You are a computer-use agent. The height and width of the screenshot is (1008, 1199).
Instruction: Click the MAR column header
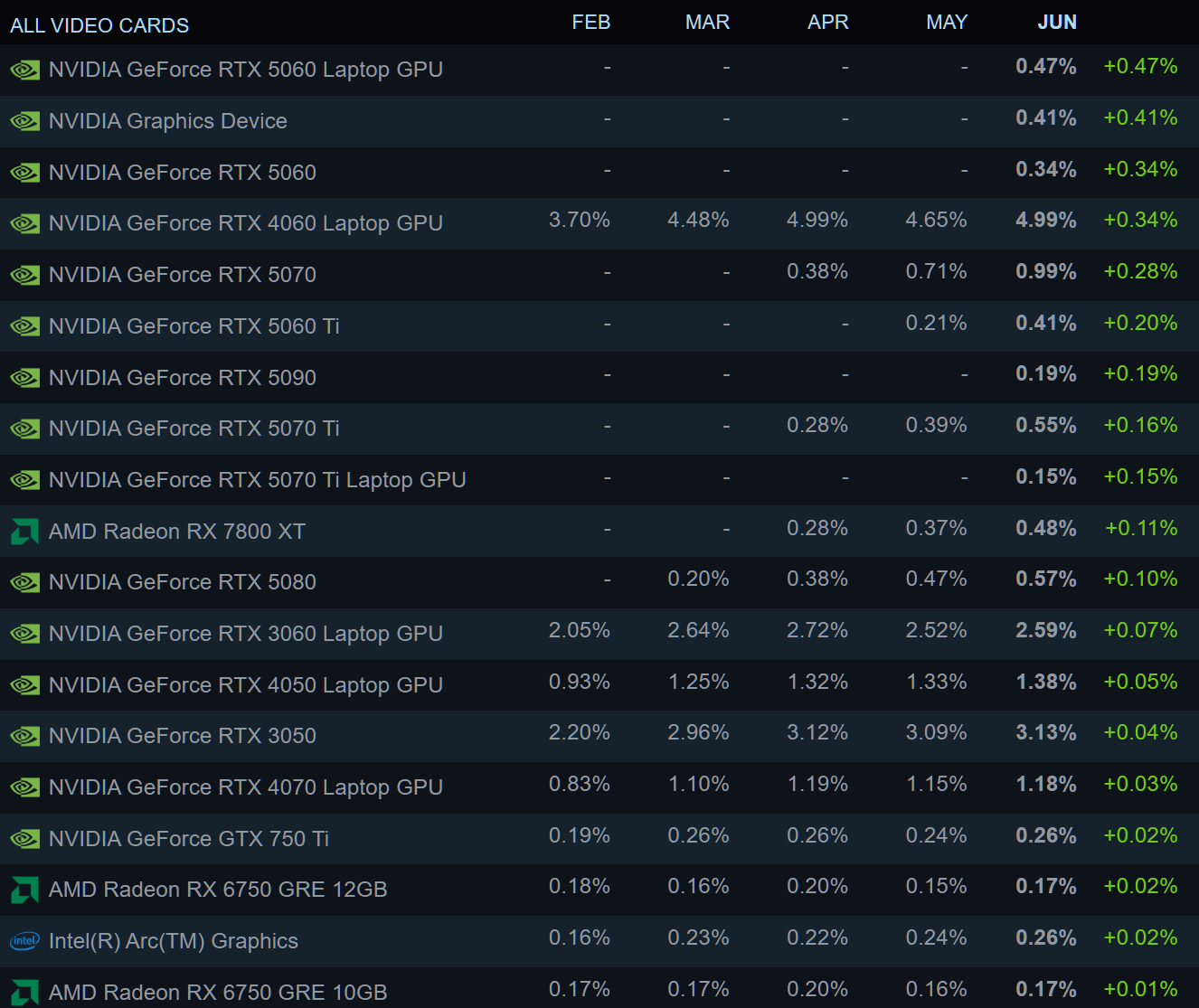(x=707, y=23)
